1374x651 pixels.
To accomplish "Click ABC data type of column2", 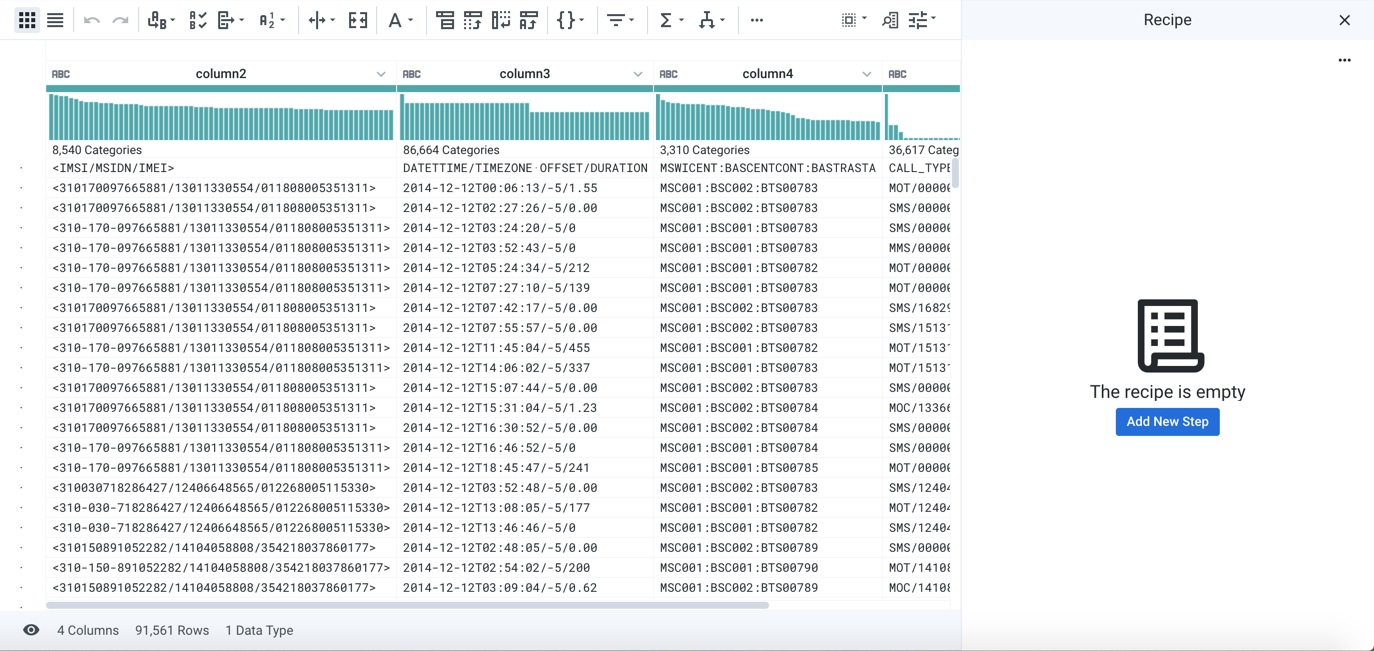I will coord(61,74).
